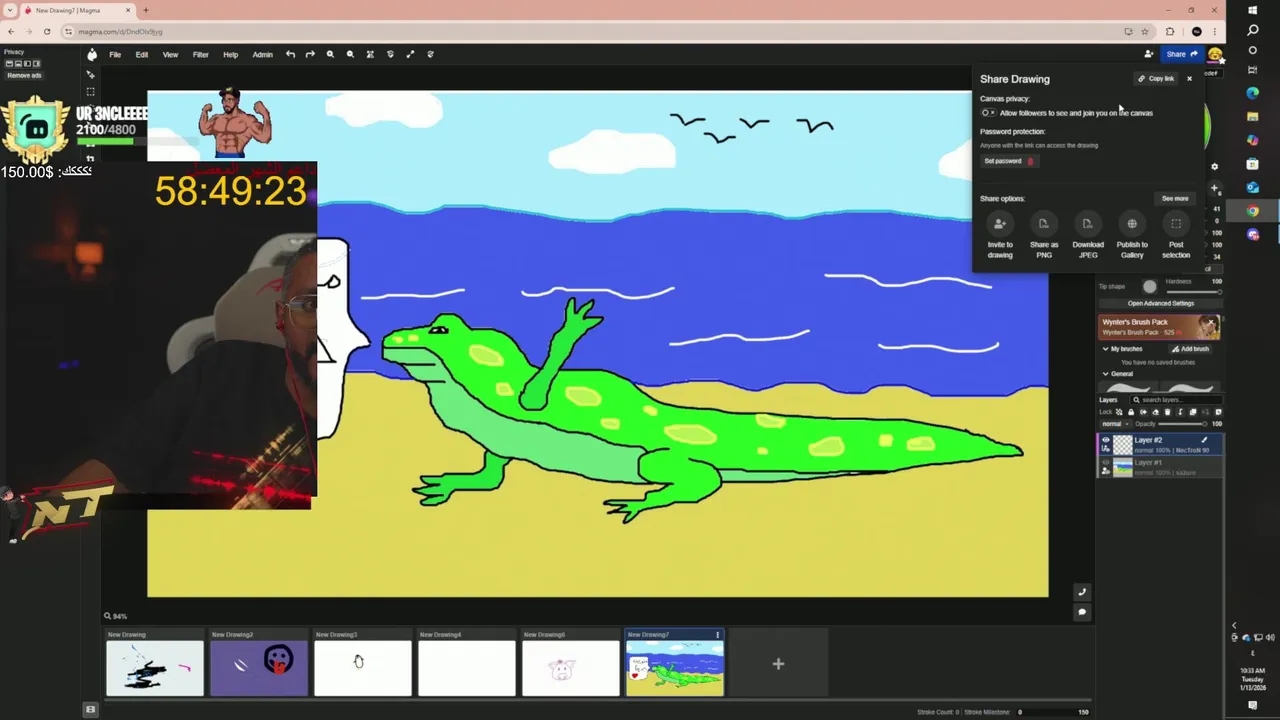1280x720 pixels.
Task: Click Publish to Gallery icon
Action: coord(1132,224)
